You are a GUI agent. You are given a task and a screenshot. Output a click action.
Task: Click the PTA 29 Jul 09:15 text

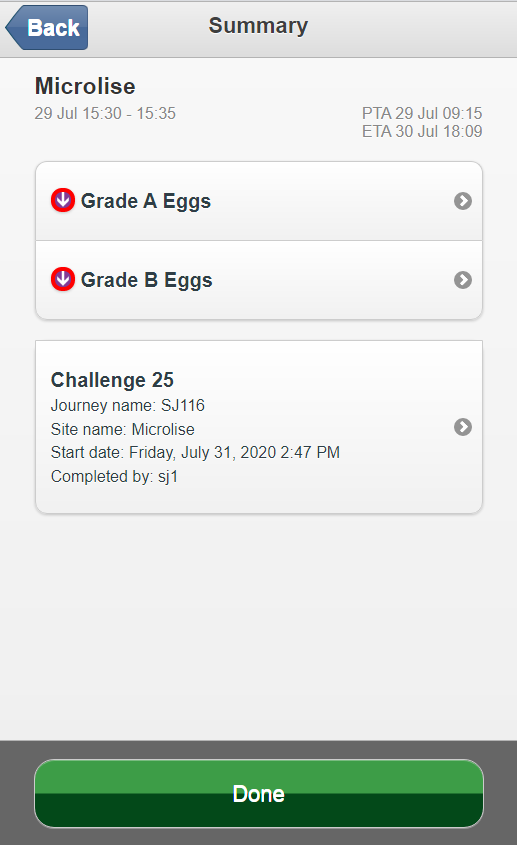tap(422, 113)
